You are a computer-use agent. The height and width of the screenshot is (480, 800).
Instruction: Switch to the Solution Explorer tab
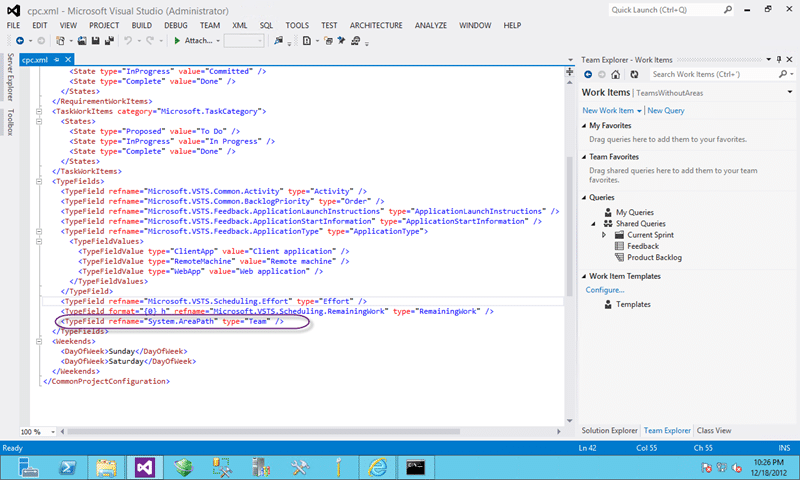[x=609, y=431]
